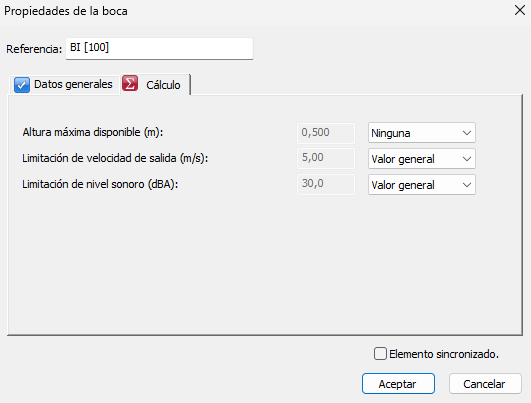The width and height of the screenshot is (531, 403).
Task: Enable the Elemento sincronizado checkbox
Action: [x=380, y=354]
